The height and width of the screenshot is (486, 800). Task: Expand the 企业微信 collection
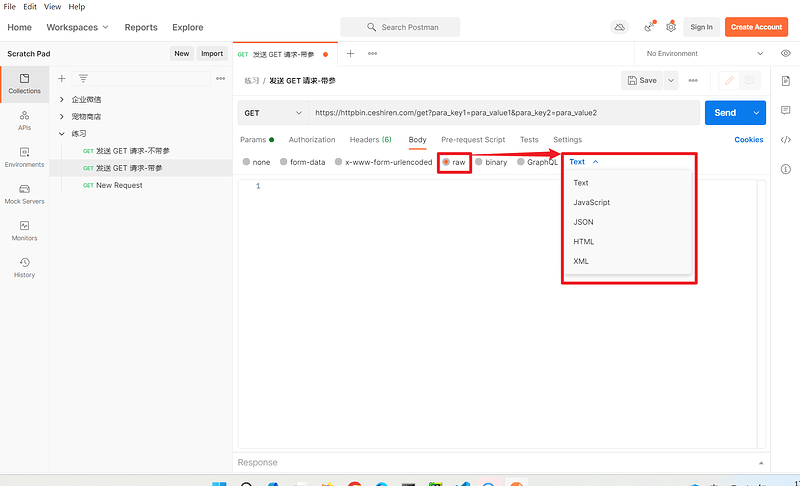click(62, 99)
